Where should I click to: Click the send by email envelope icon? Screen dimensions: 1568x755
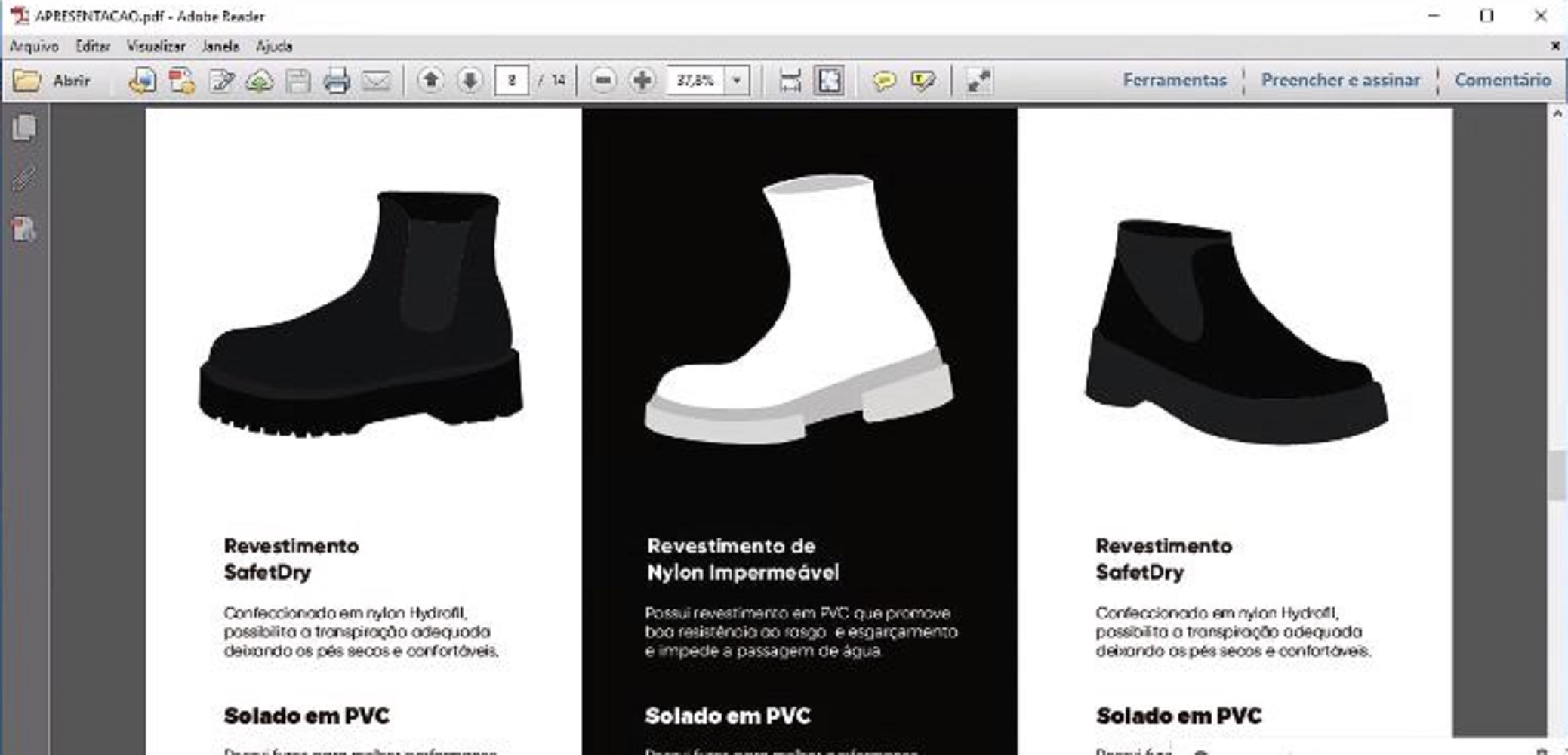[375, 80]
